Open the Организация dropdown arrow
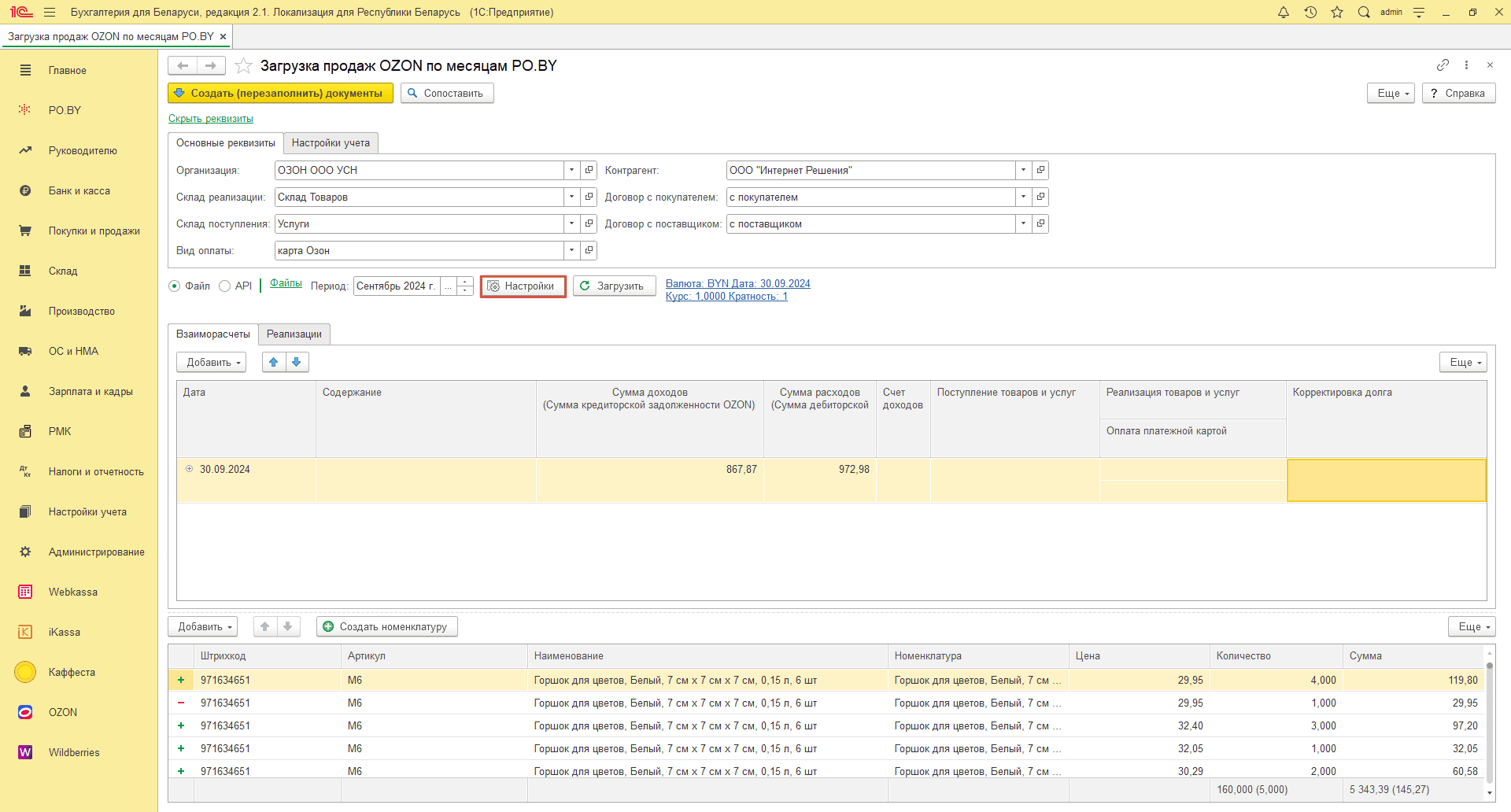Viewport: 1511px width, 812px height. point(572,170)
